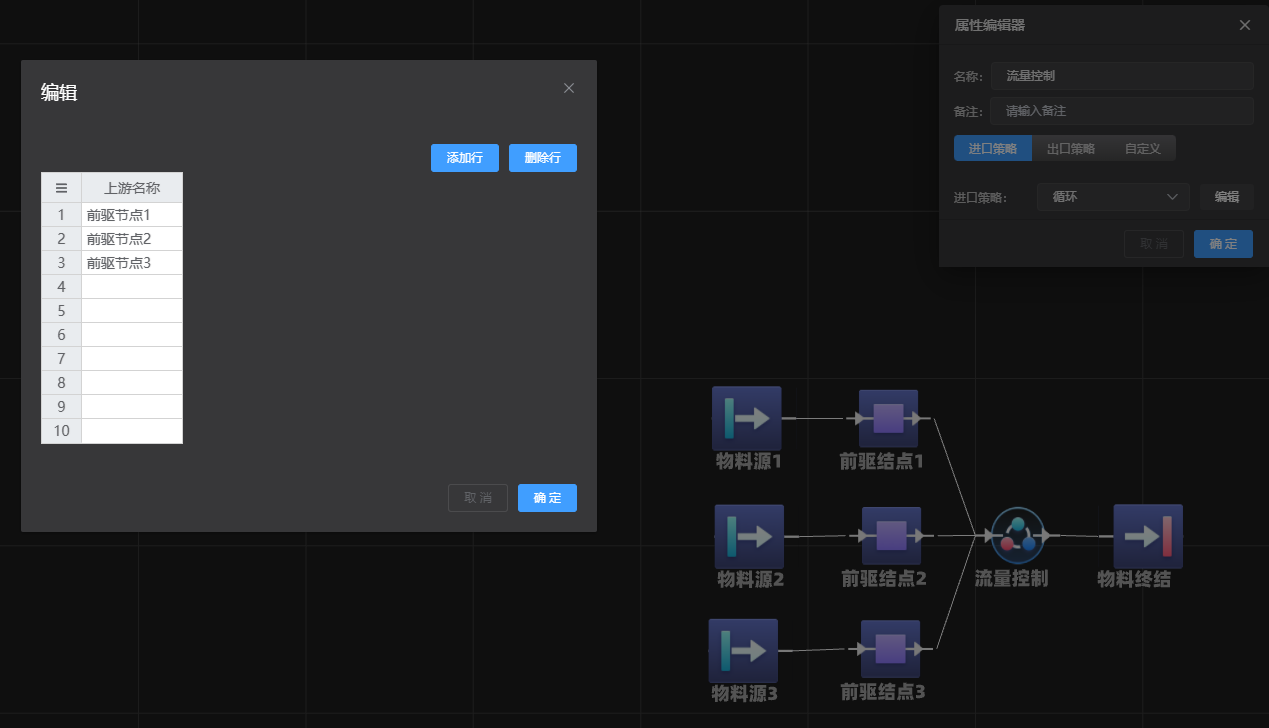
Task: Select the table cell containing 前驱节点2
Action: tap(132, 239)
